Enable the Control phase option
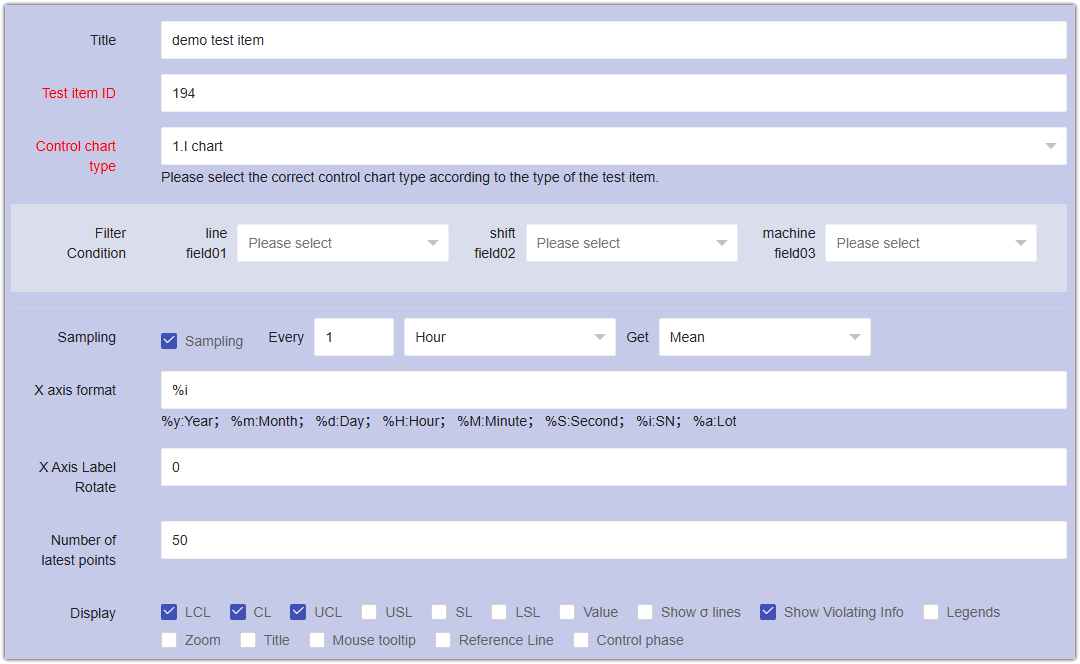This screenshot has height=664, width=1080. coord(581,640)
